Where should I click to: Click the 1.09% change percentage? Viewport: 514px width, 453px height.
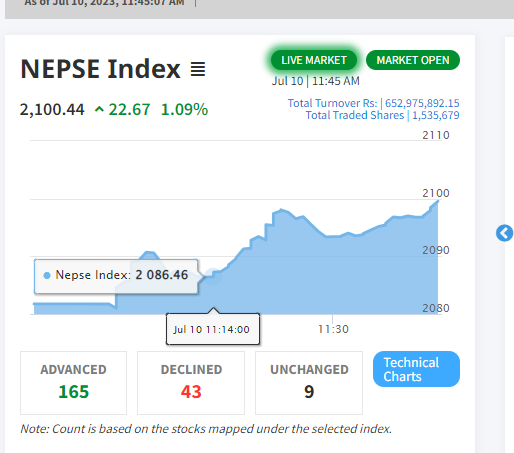(184, 109)
